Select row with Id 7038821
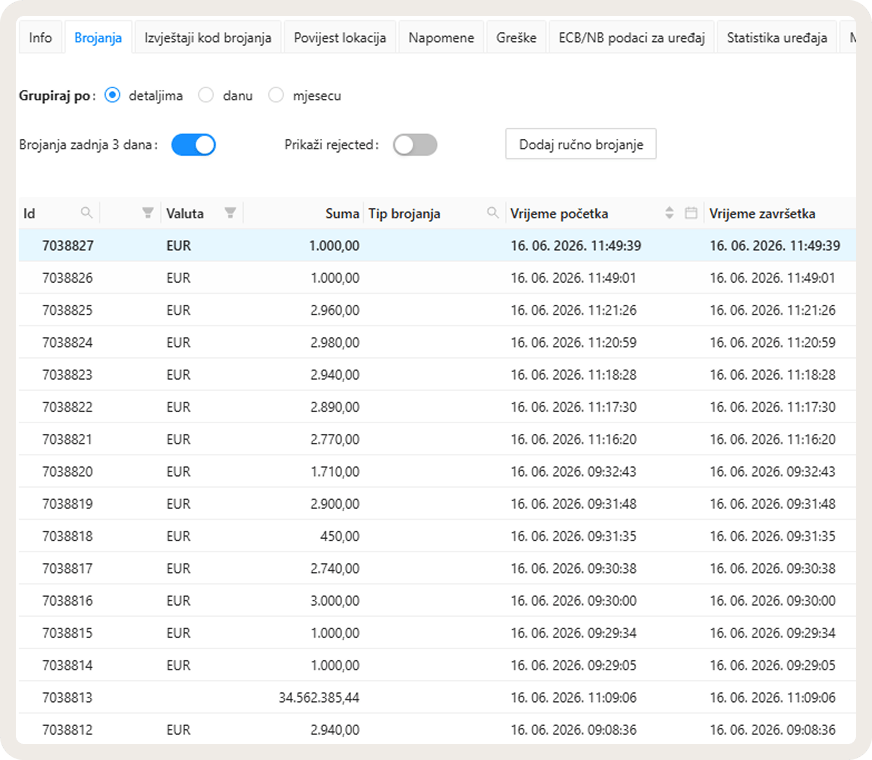872x760 pixels. (x=437, y=439)
